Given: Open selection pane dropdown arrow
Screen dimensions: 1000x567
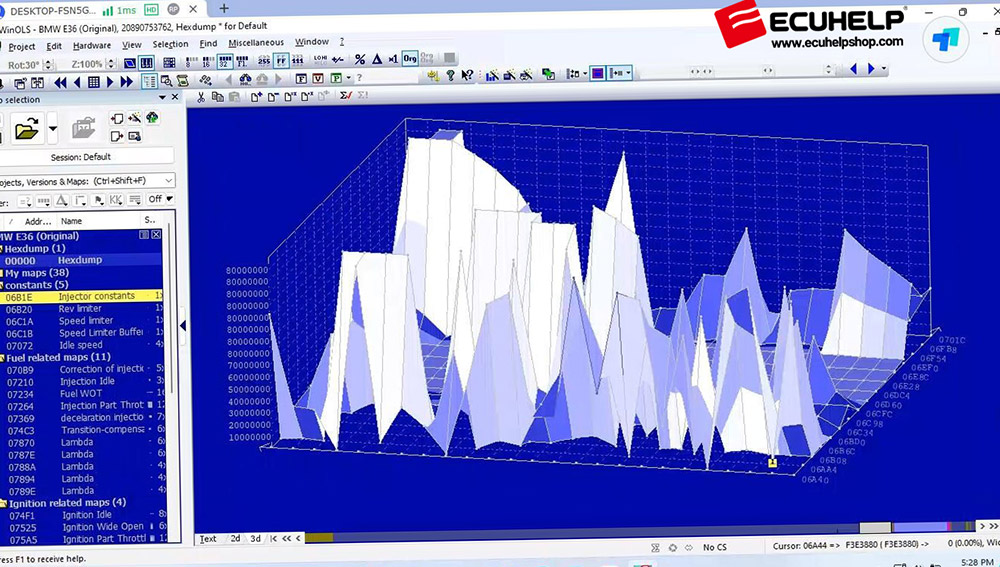Looking at the screenshot, I should 163,97.
